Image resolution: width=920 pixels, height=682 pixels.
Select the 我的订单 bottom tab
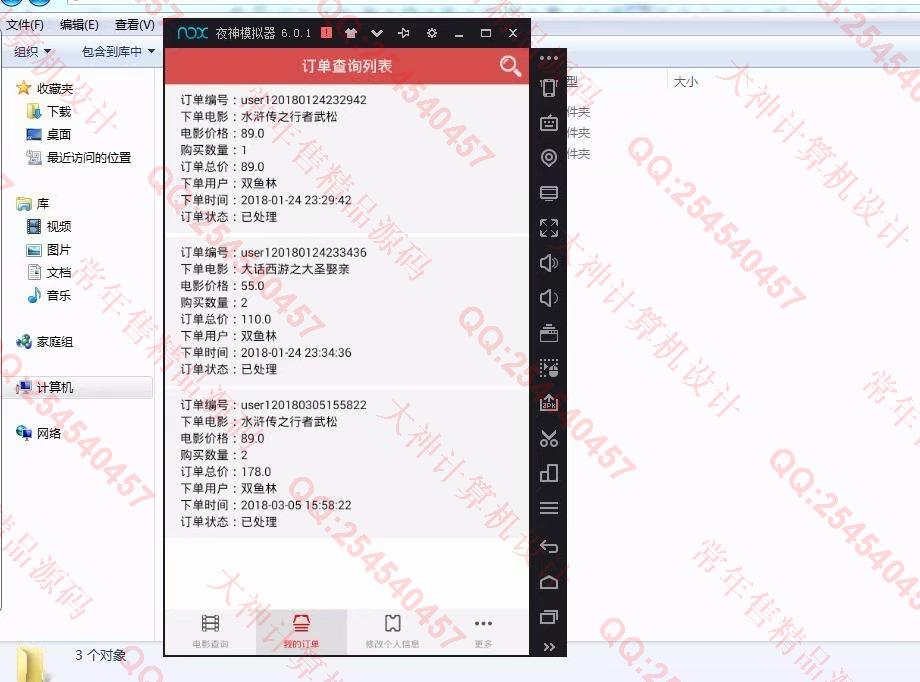tap(301, 631)
